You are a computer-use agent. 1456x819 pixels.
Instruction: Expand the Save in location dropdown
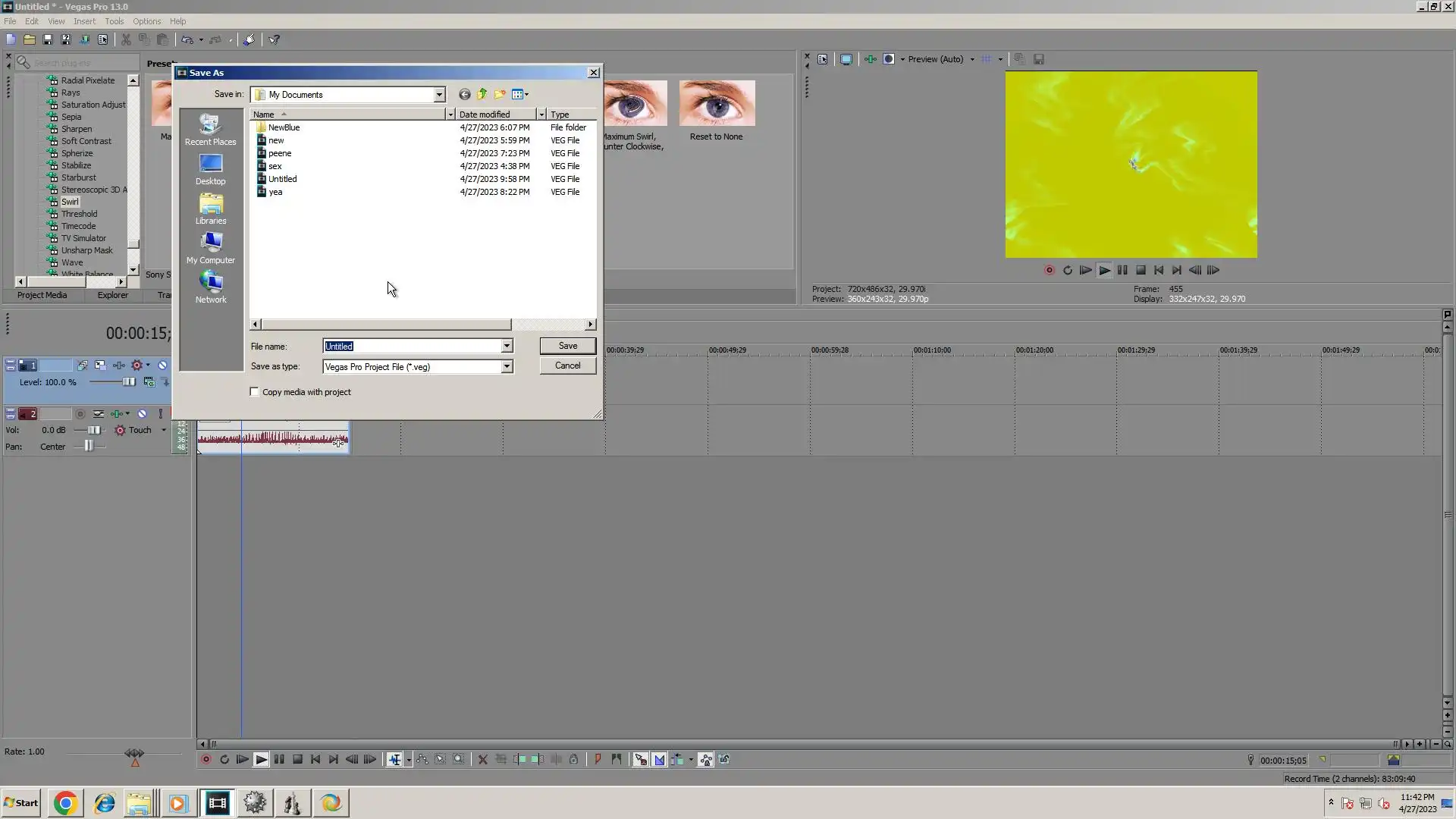click(439, 95)
